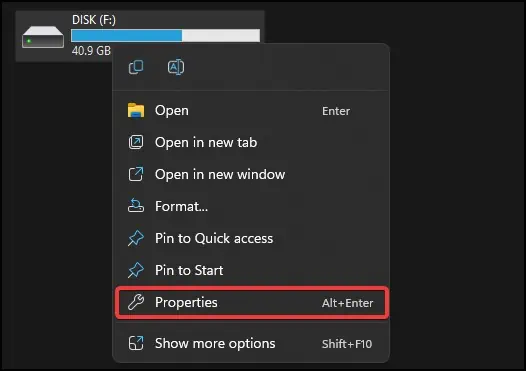Click the DISK (F:) drive icon
The width and height of the screenshot is (526, 371).
pos(43,37)
